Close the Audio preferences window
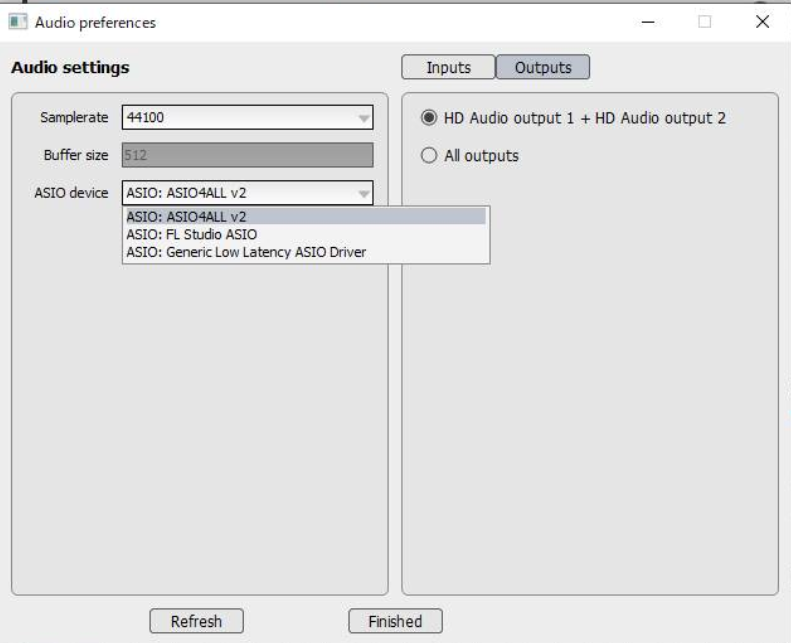Screen dimensions: 791x643 coord(763,22)
